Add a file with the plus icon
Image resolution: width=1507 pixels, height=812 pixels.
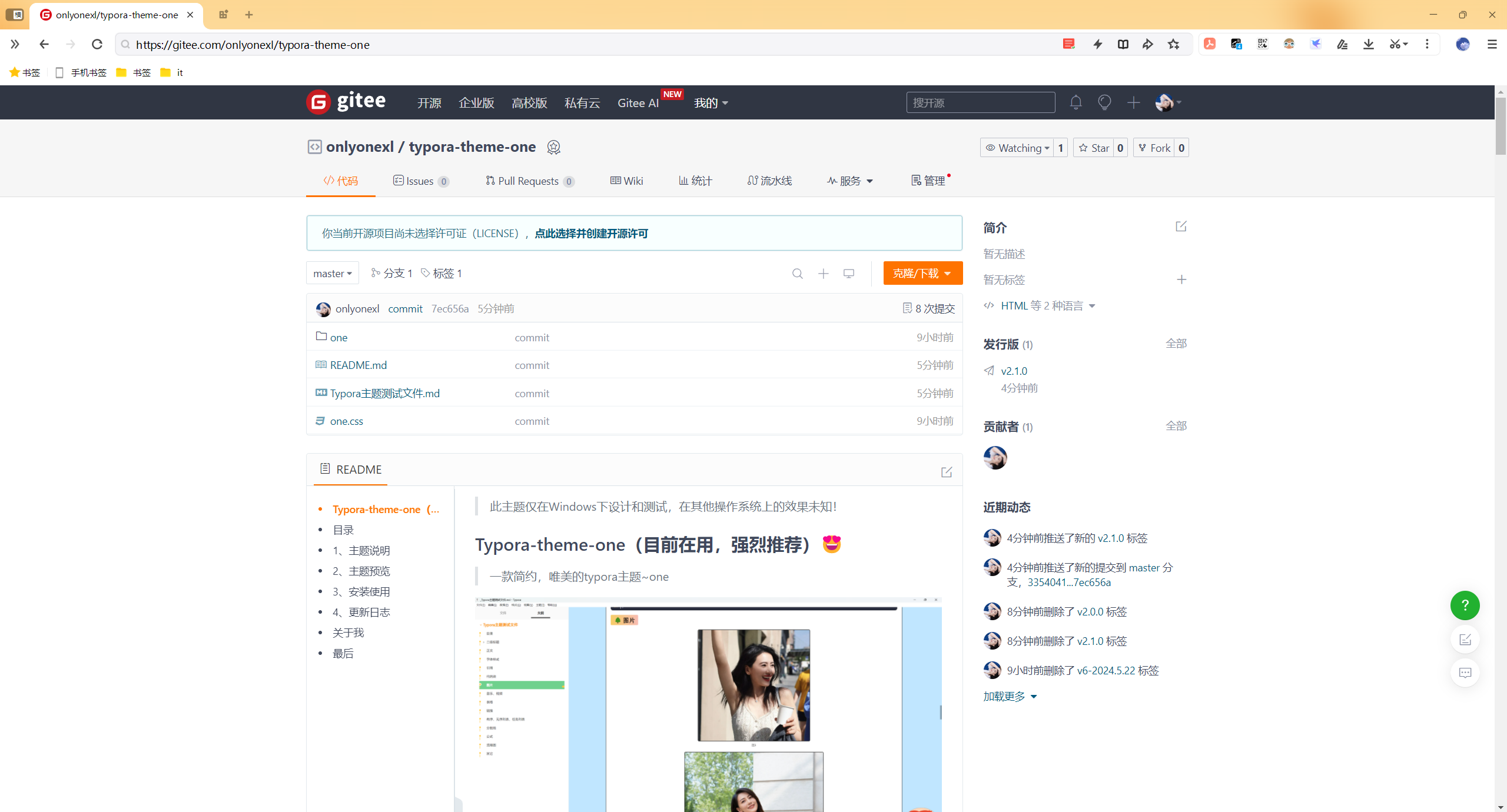coord(823,274)
